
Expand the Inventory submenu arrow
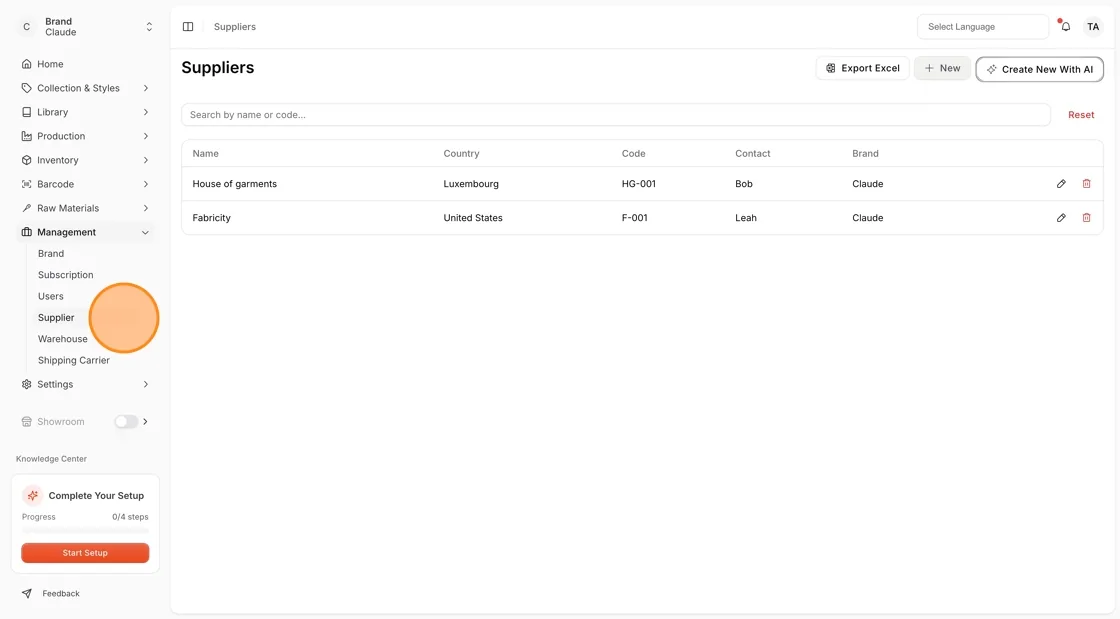(x=146, y=160)
